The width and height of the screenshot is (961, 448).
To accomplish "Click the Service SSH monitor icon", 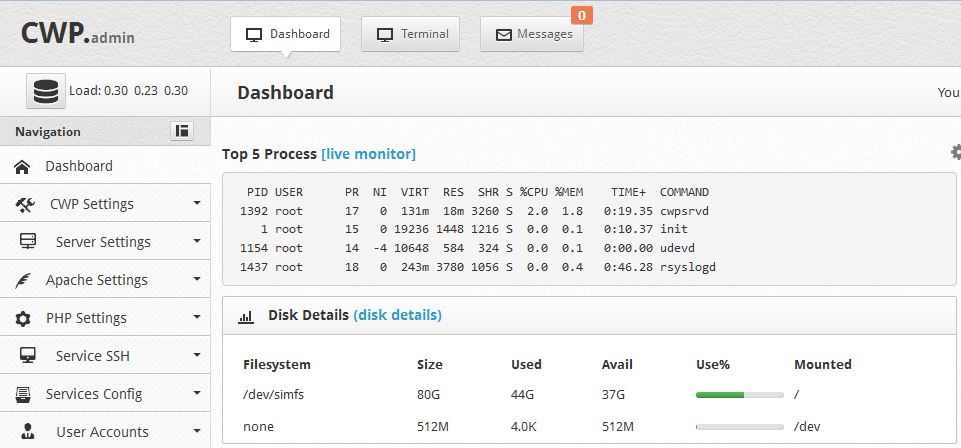I will point(28,356).
